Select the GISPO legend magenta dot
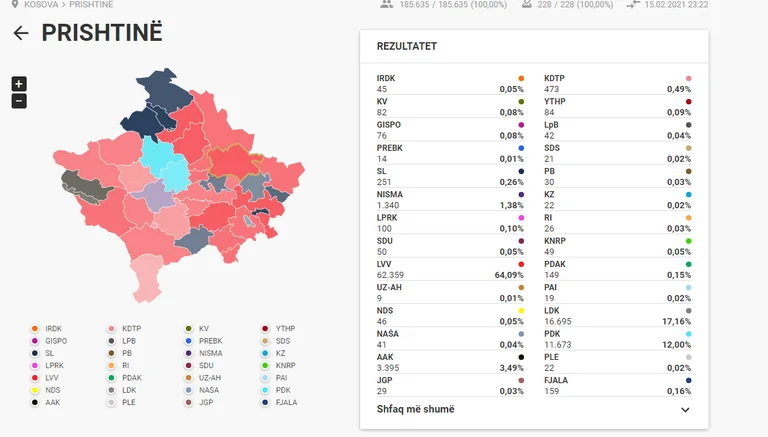 (35, 341)
